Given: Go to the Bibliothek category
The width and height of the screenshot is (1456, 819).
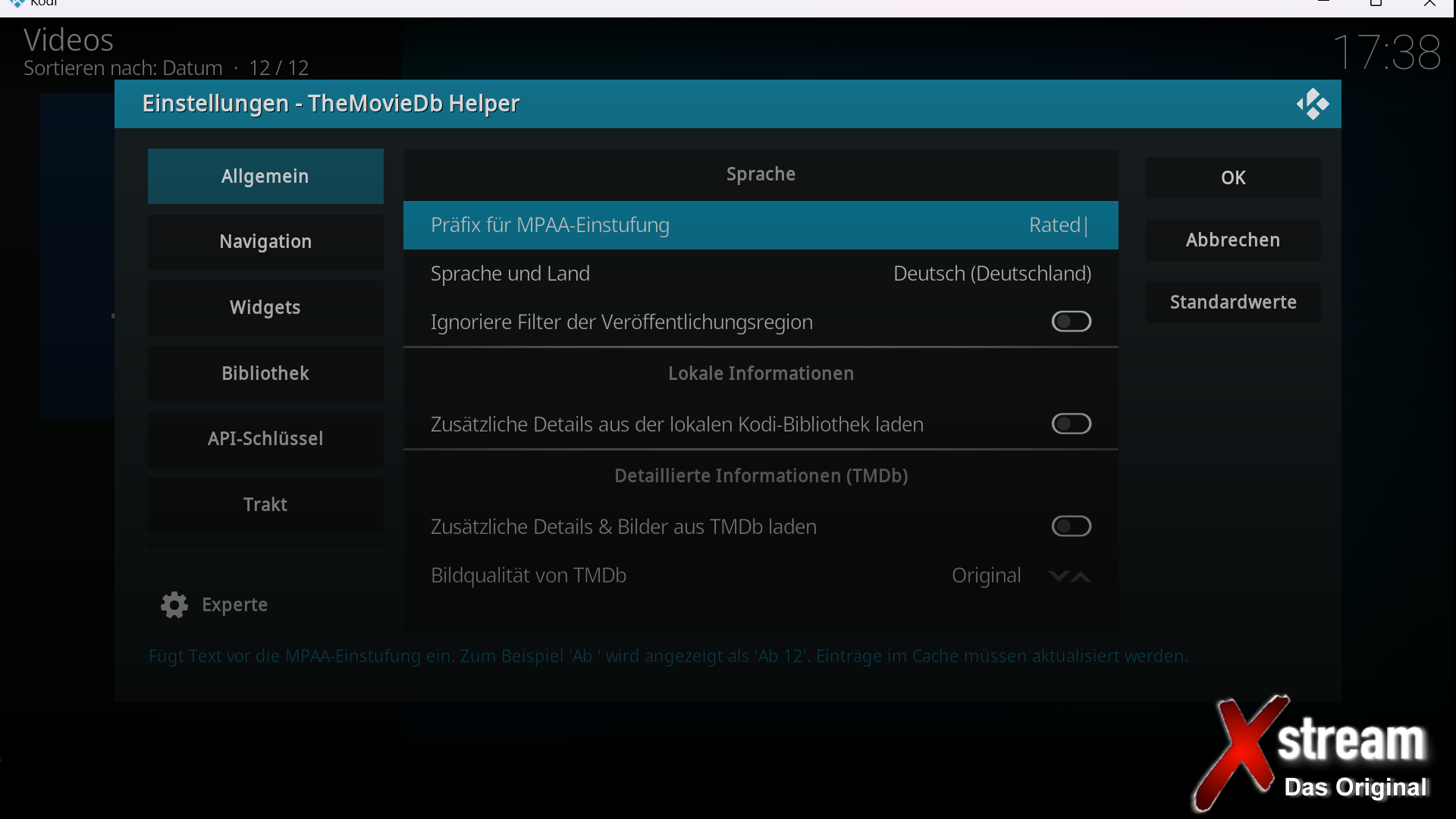Looking at the screenshot, I should tap(265, 373).
